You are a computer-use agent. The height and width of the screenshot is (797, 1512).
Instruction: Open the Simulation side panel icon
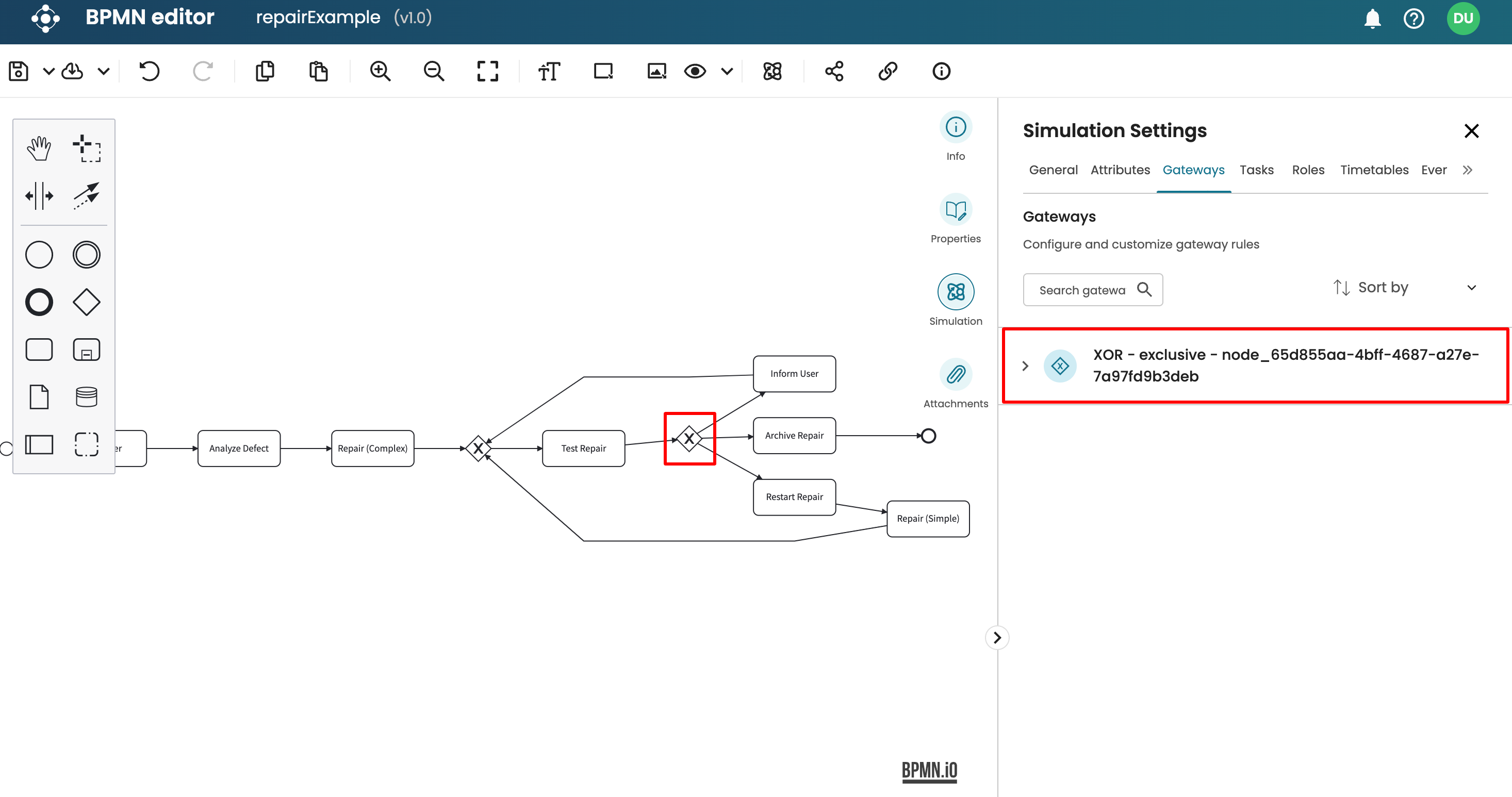[x=955, y=292]
